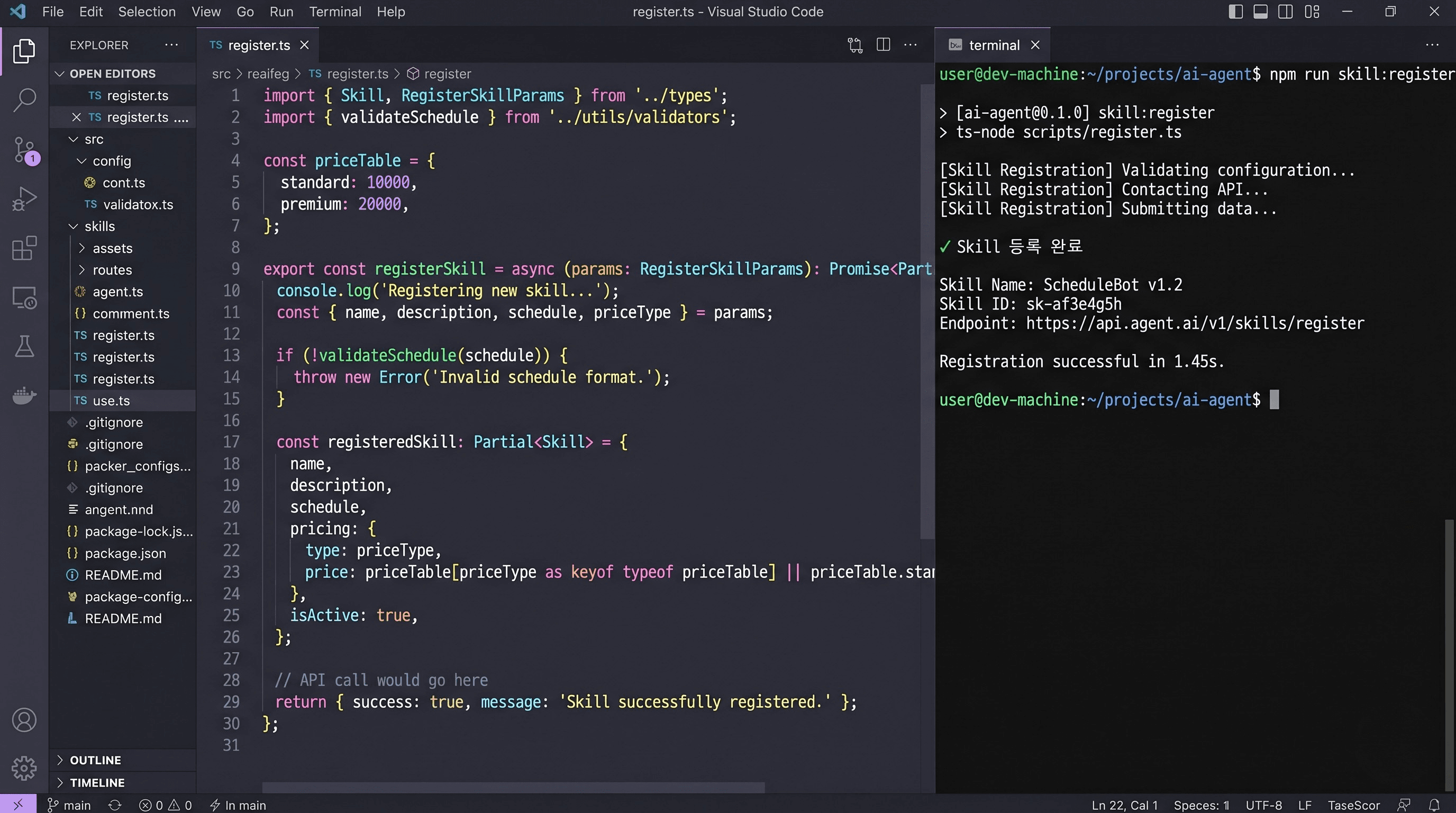Expand the OUTLINE section
Viewport: 1456px width, 813px height.
pos(95,760)
